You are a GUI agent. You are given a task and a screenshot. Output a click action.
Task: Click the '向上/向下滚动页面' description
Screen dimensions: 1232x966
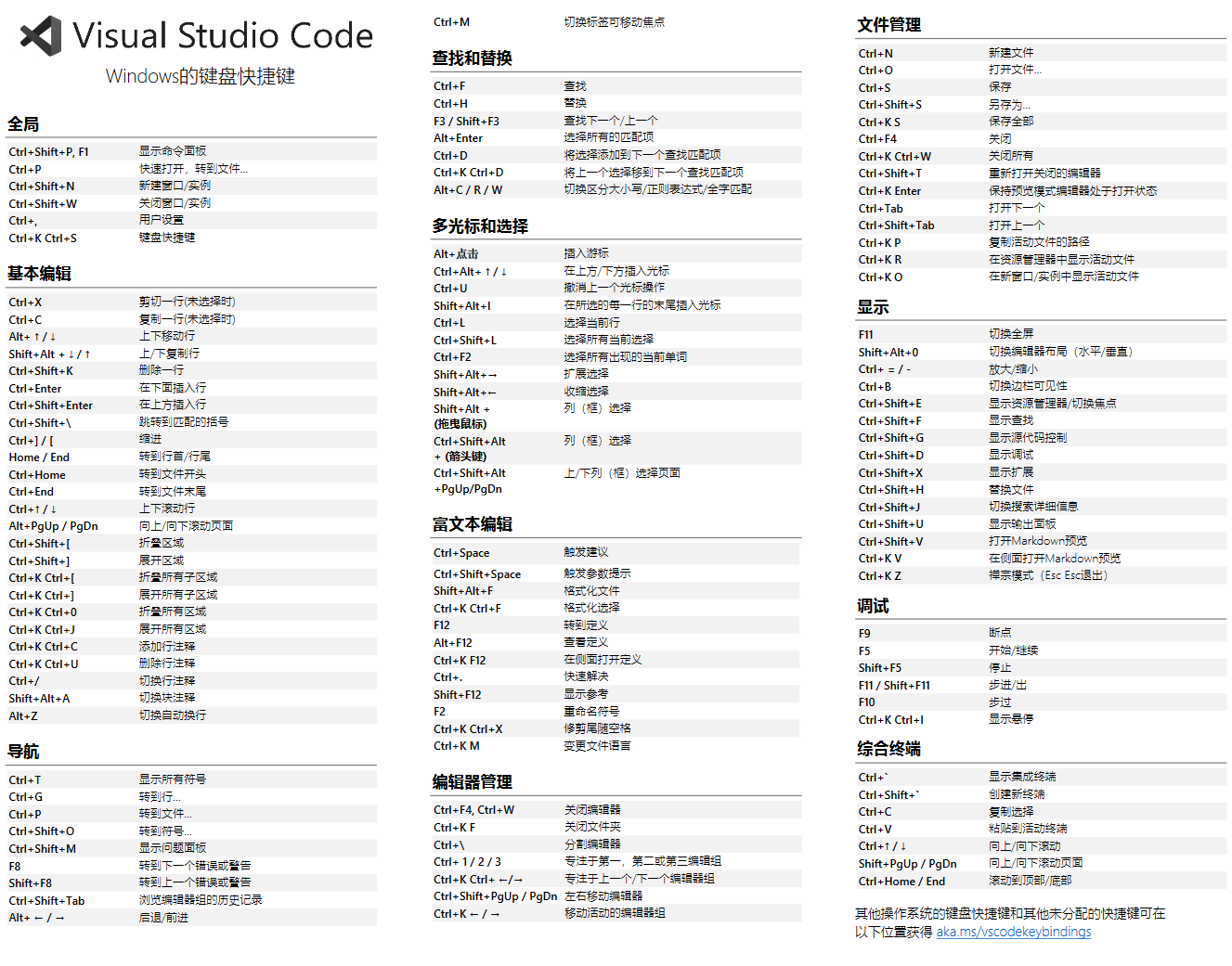(x=1035, y=863)
